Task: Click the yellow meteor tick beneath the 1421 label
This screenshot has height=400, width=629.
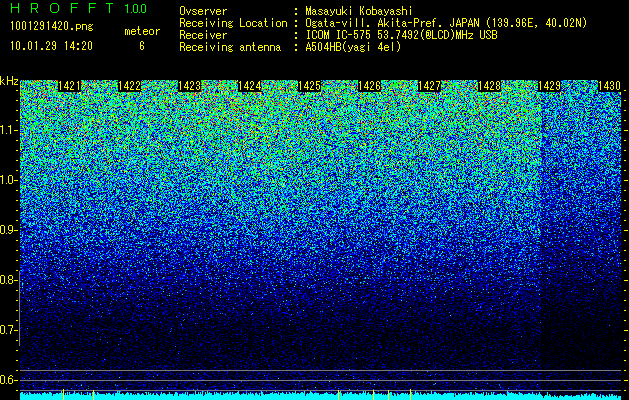Action: click(x=63, y=394)
